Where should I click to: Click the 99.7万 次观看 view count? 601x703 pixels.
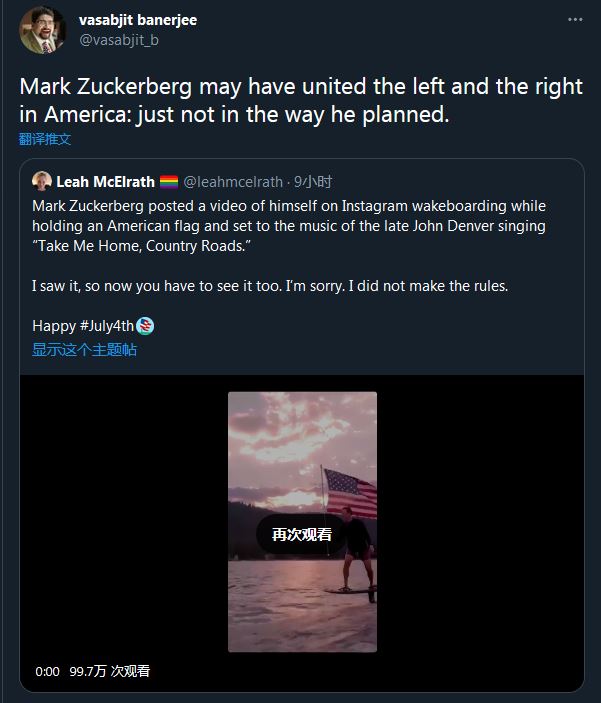[109, 671]
